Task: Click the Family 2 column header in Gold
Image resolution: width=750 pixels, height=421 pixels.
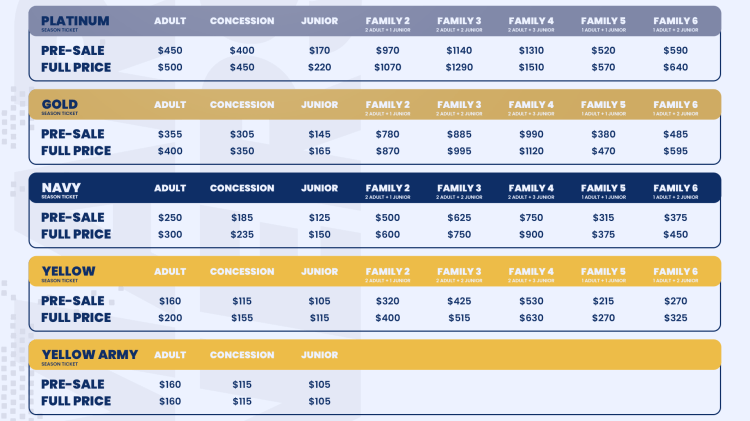Action: (x=387, y=105)
